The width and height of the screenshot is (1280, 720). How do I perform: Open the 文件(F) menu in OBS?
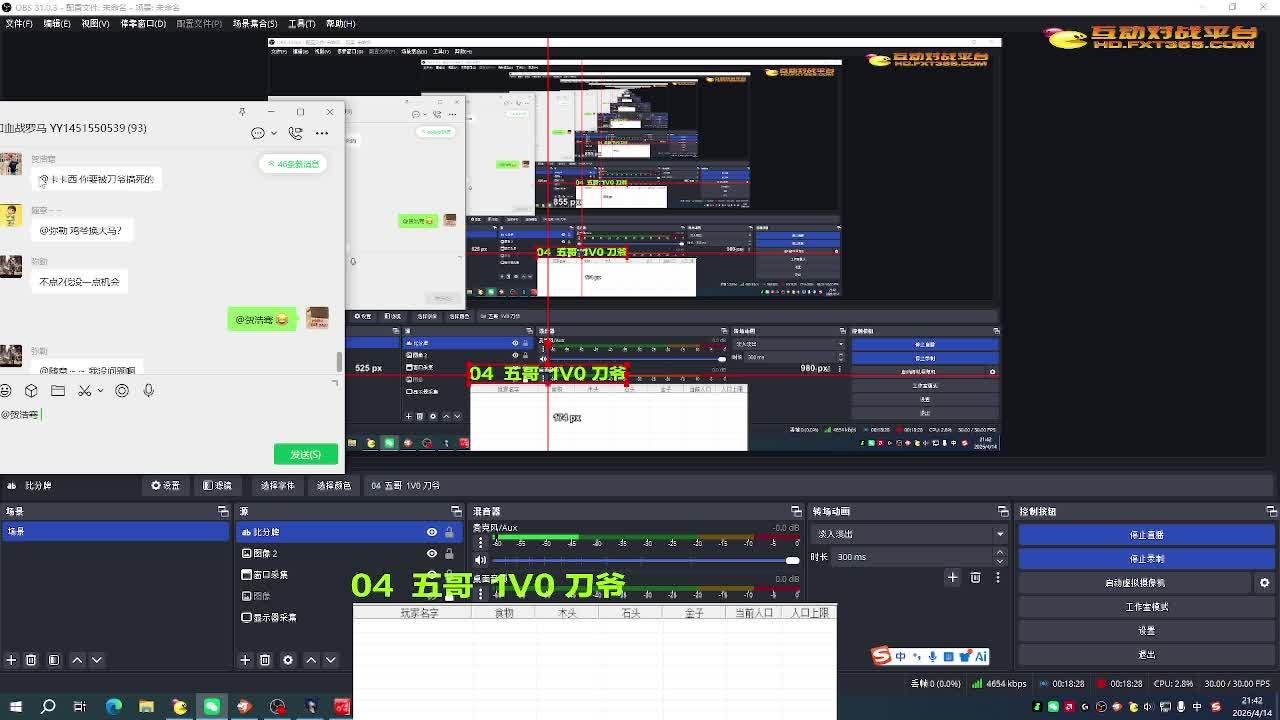click(18, 23)
